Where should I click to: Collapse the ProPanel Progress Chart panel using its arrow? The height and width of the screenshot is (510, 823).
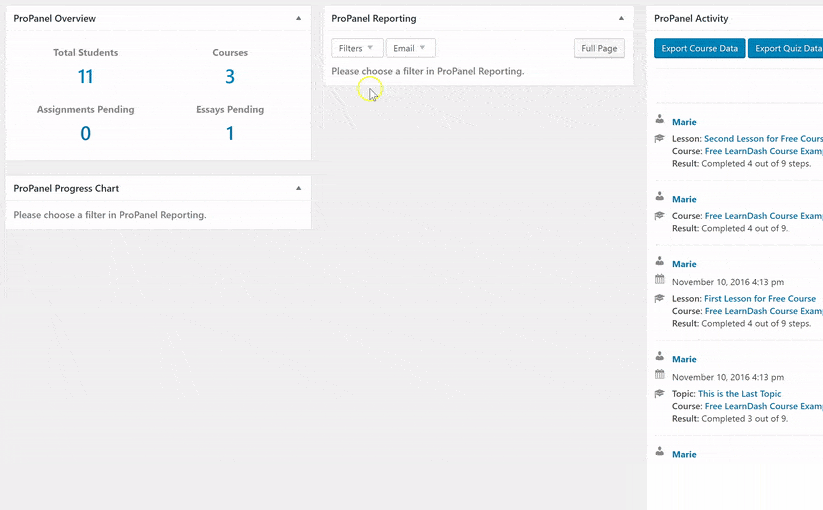click(x=298, y=188)
